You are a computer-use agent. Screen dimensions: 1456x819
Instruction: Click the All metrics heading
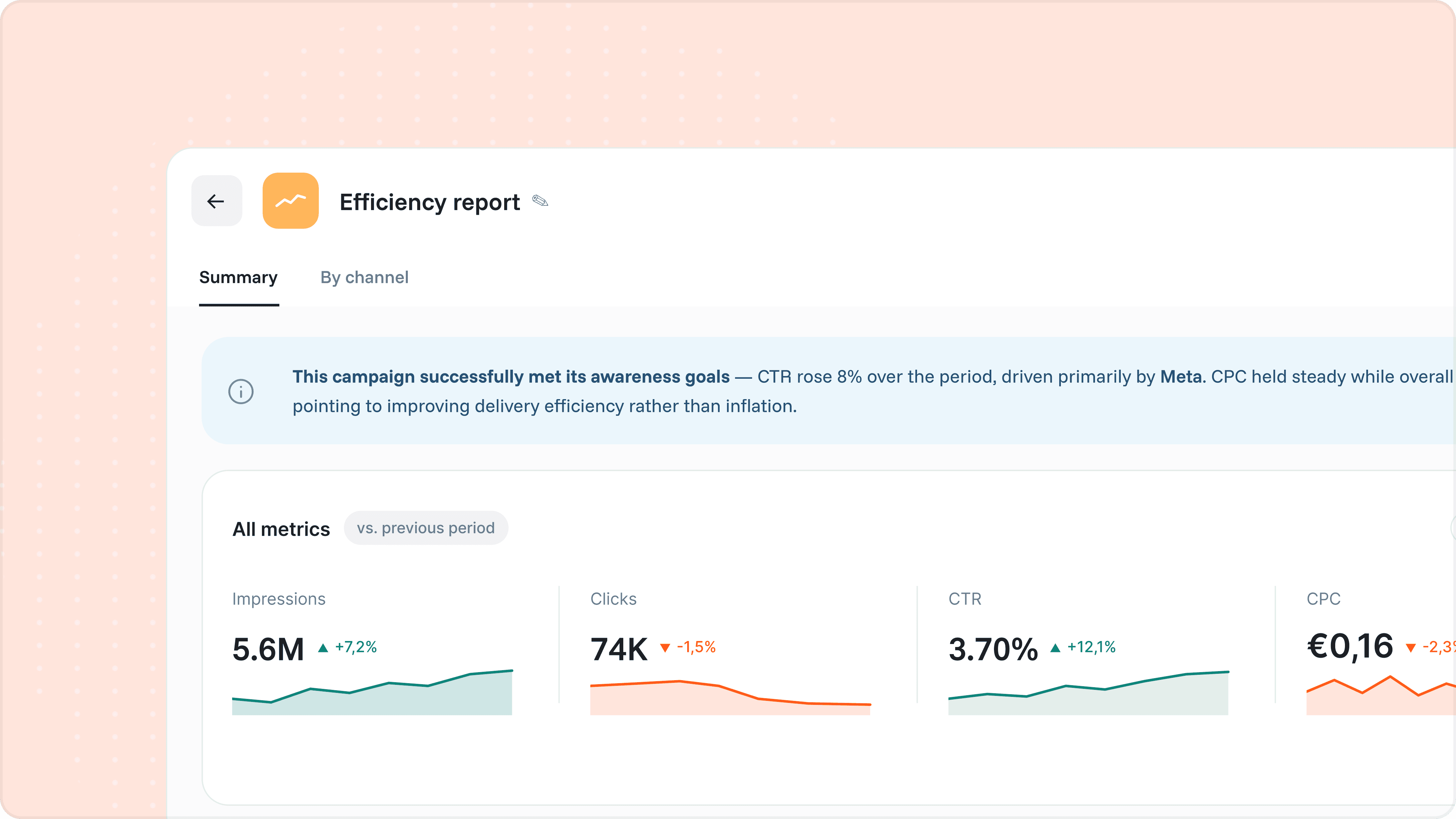pos(281,529)
